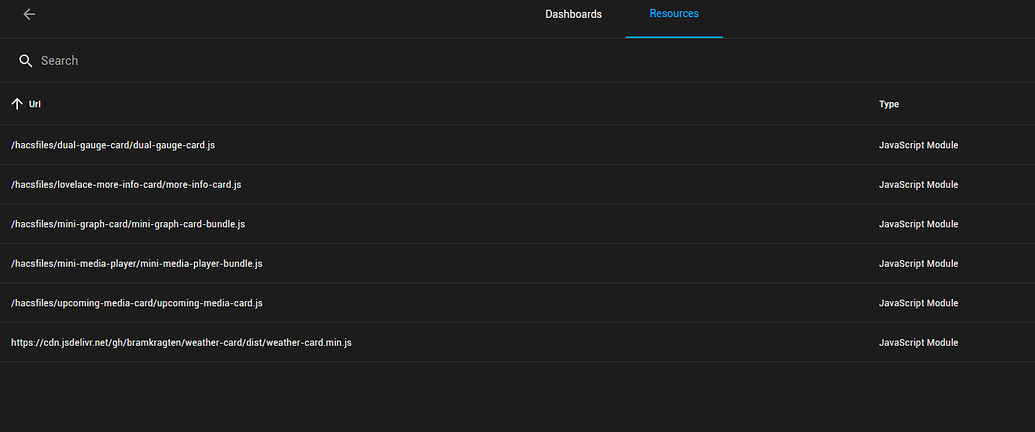Click the search magnifier icon

(x=26, y=61)
